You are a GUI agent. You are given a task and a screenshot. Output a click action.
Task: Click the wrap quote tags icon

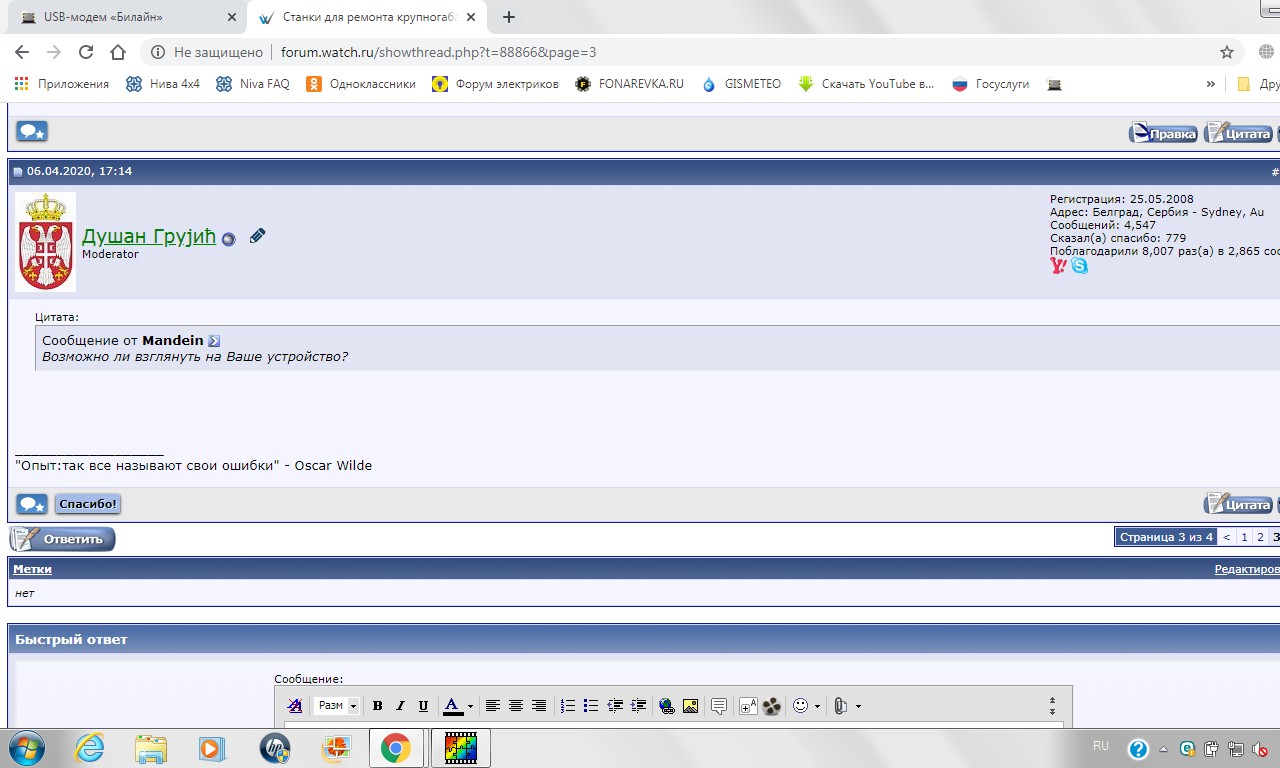718,706
